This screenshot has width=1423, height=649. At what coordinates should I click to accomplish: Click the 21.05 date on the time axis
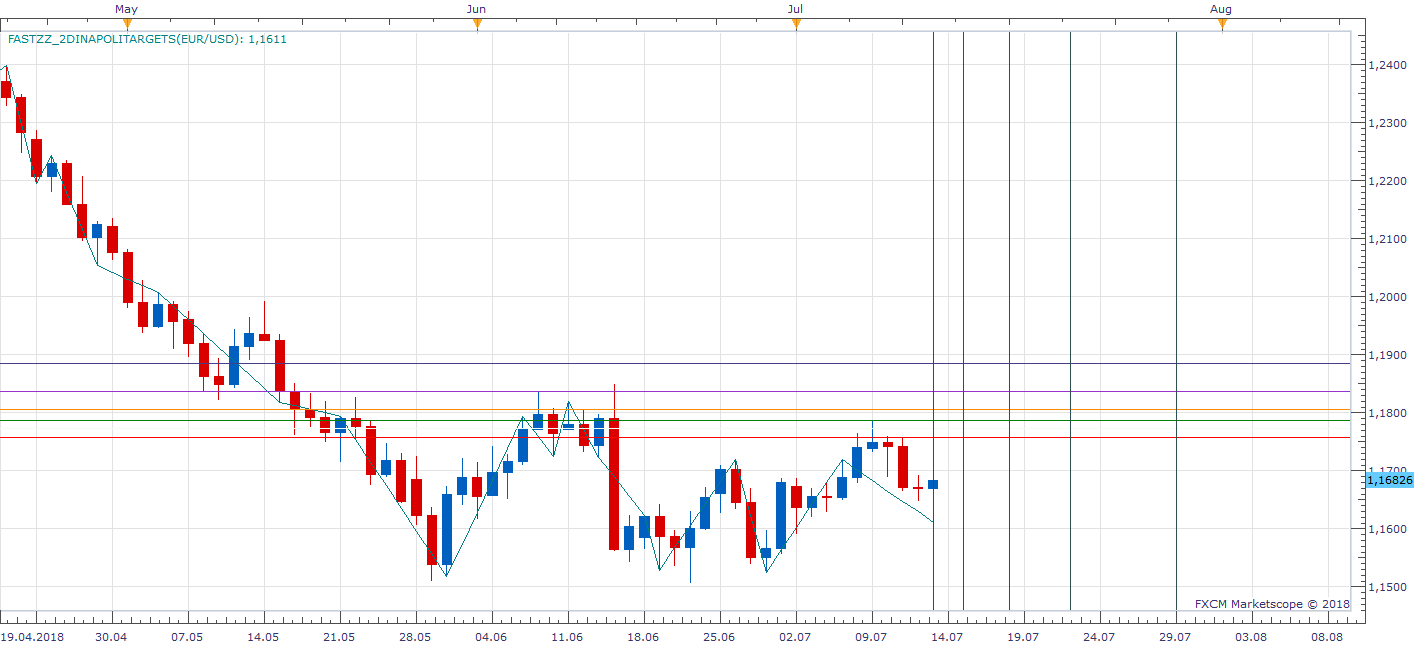[339, 636]
